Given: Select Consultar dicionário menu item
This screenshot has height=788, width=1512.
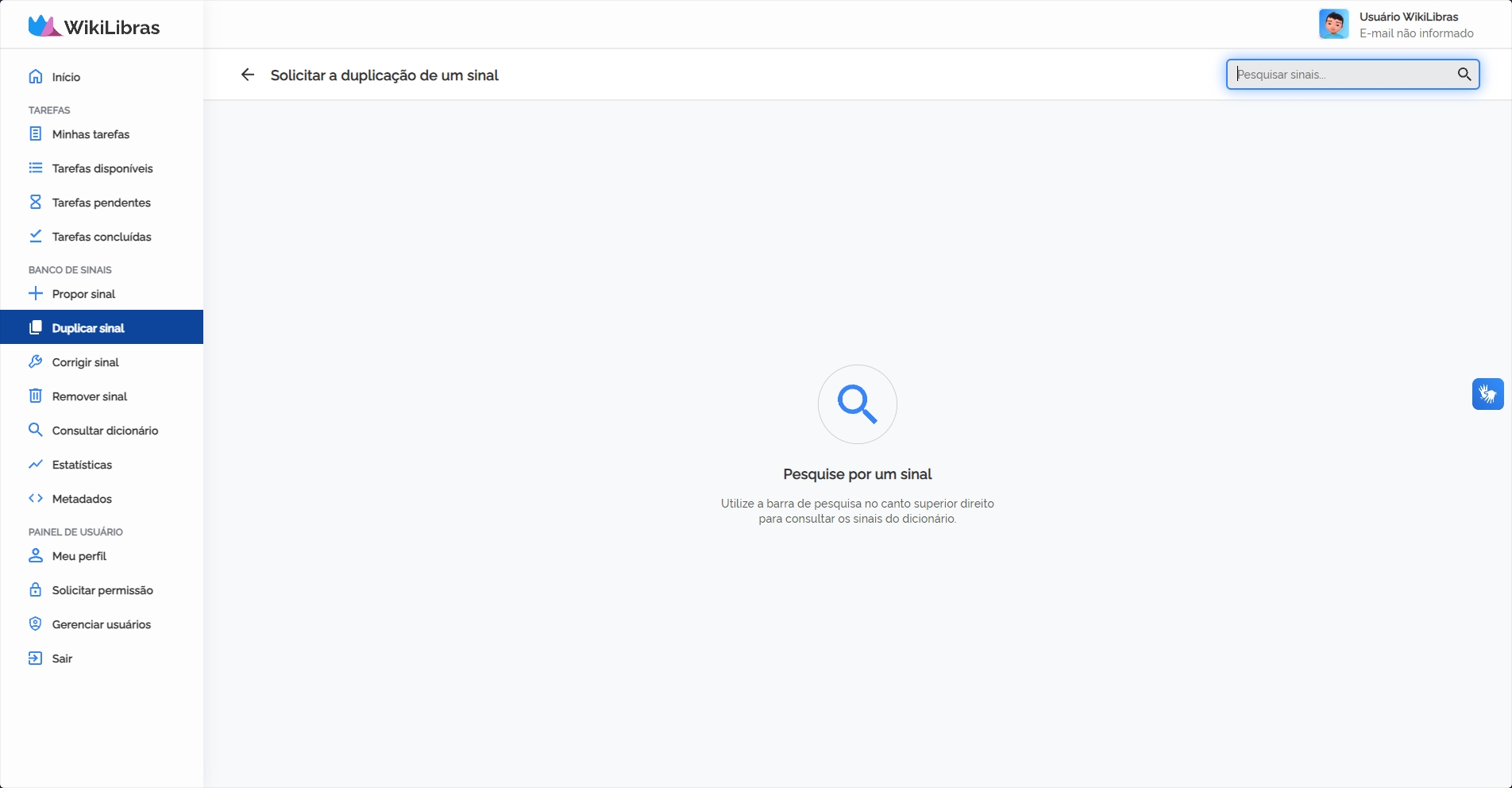Looking at the screenshot, I should (x=105, y=431).
